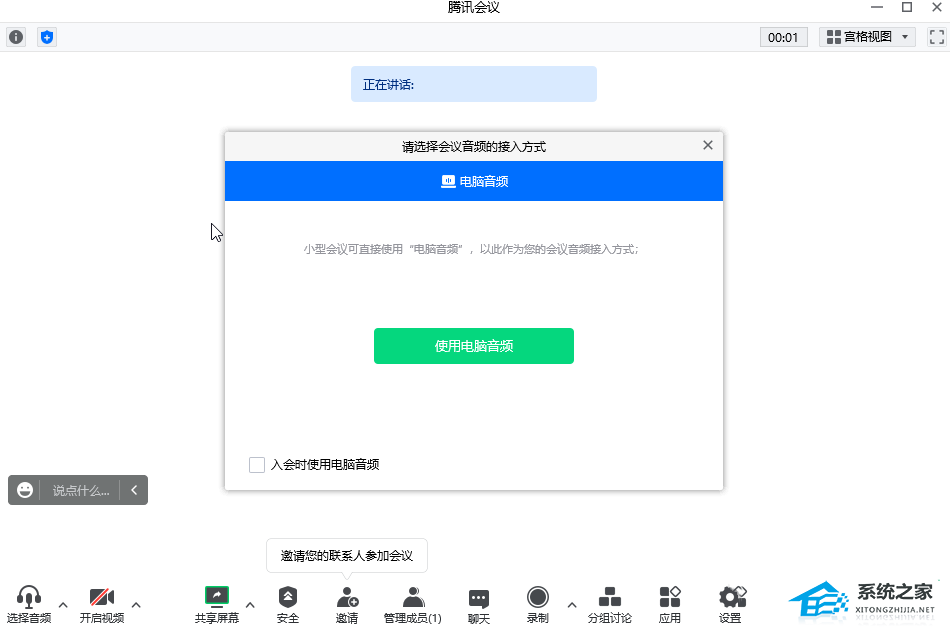Open the 安全 security icon
This screenshot has width=950, height=628.
[288, 598]
